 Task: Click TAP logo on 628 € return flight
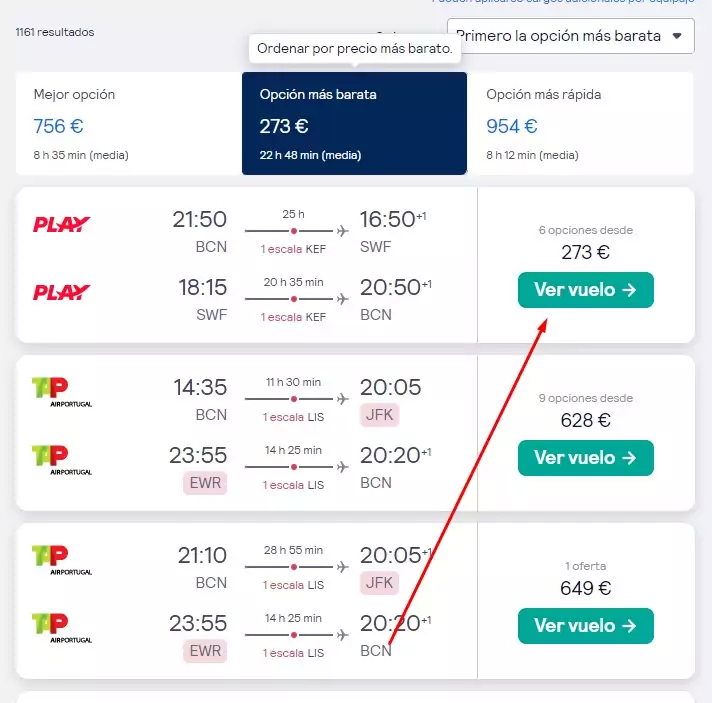(62, 460)
